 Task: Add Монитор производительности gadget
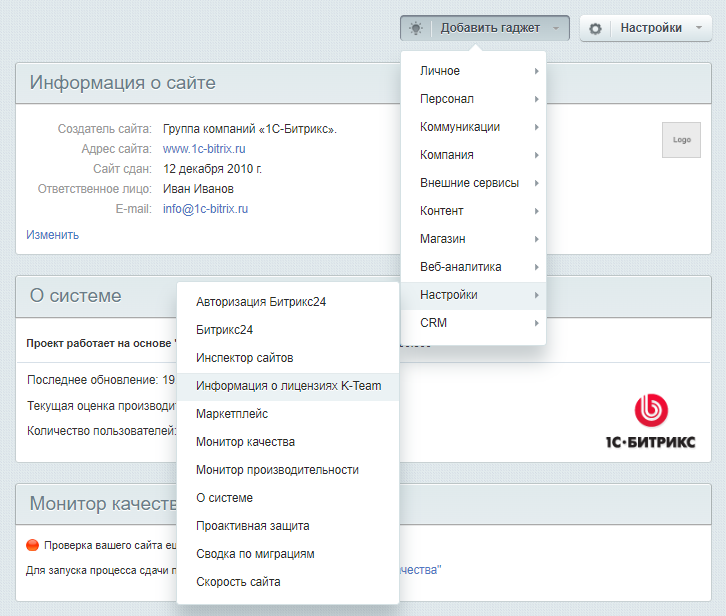[x=288, y=470]
